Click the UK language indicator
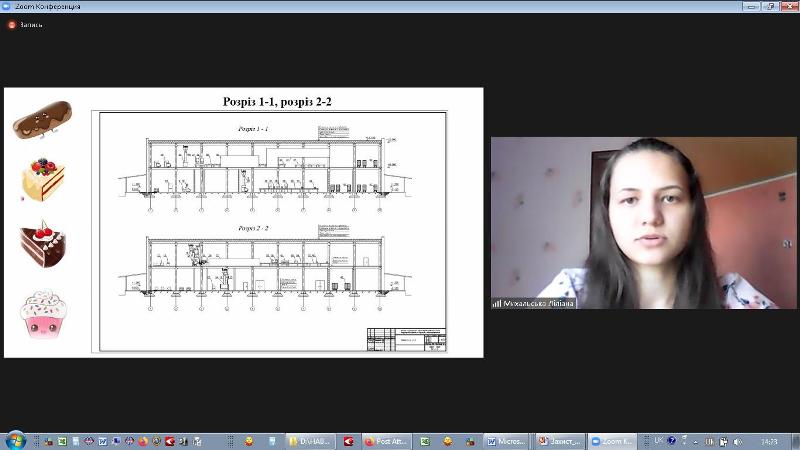800x450 pixels. [658, 441]
